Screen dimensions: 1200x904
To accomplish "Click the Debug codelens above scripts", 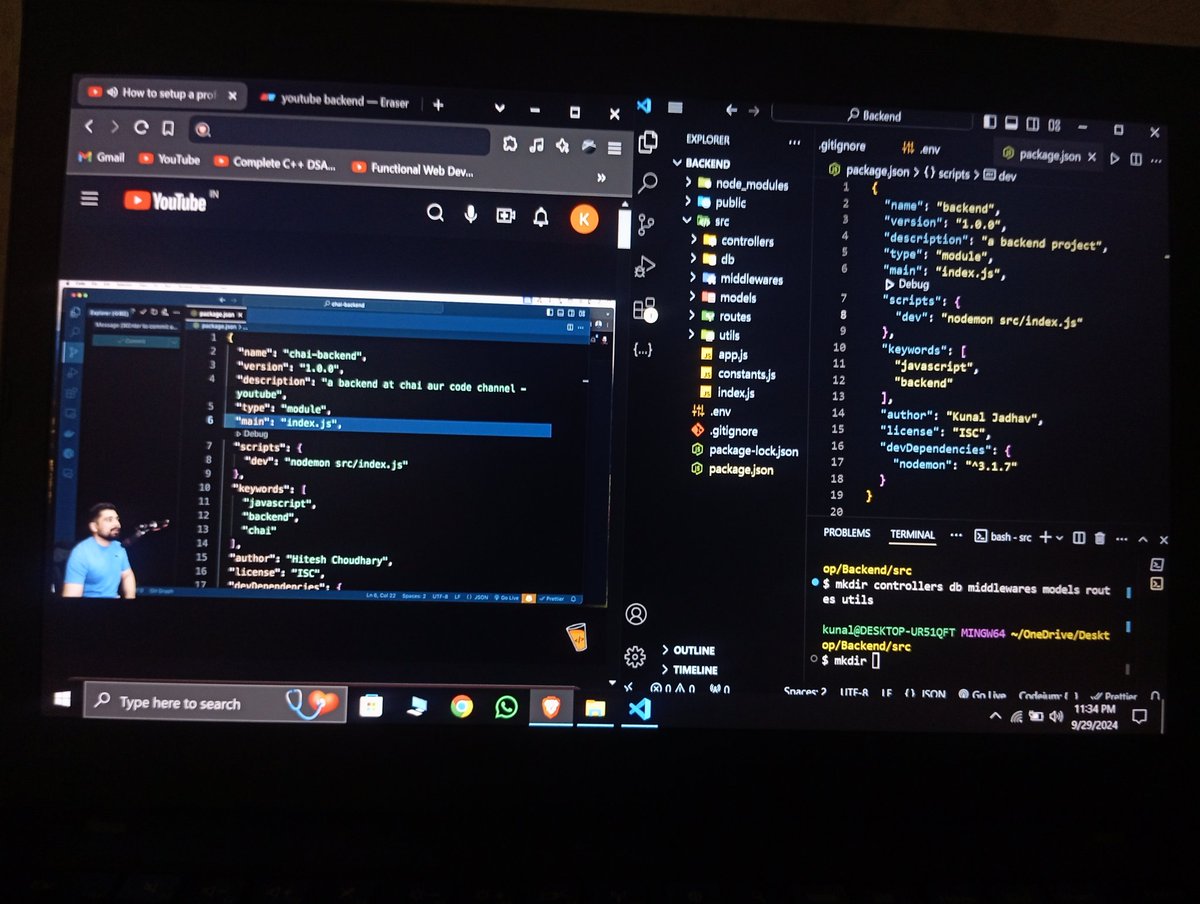I will [907, 284].
